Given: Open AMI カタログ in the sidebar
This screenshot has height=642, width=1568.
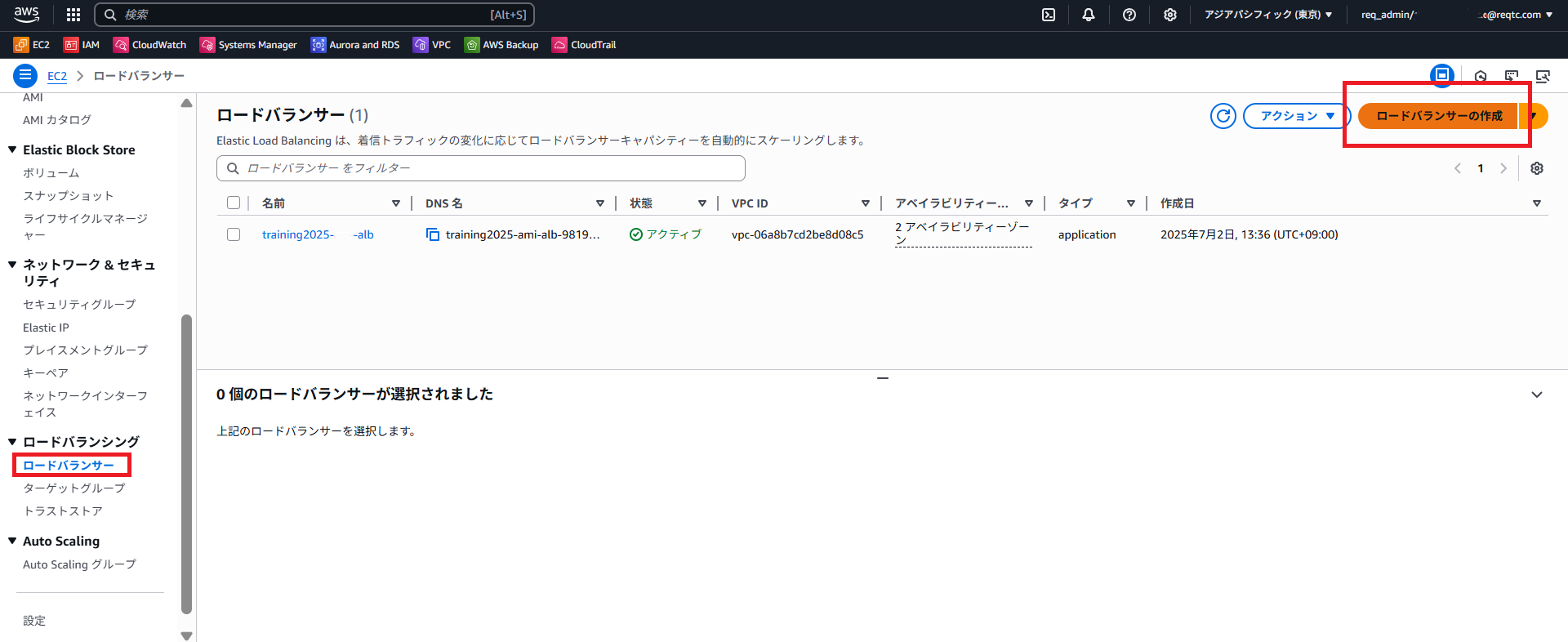Looking at the screenshot, I should click(57, 120).
